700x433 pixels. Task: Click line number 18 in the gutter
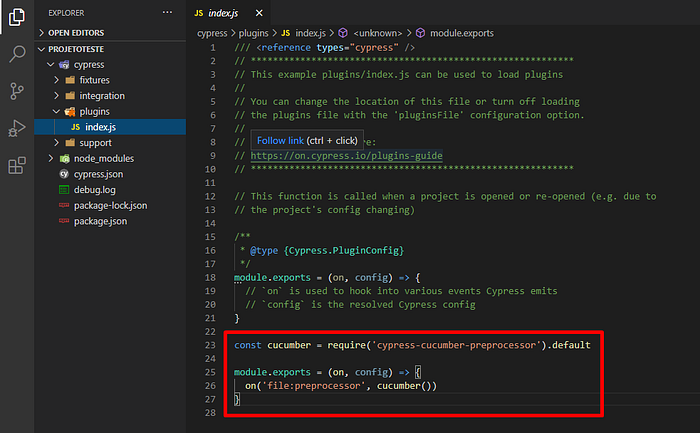[210, 278]
